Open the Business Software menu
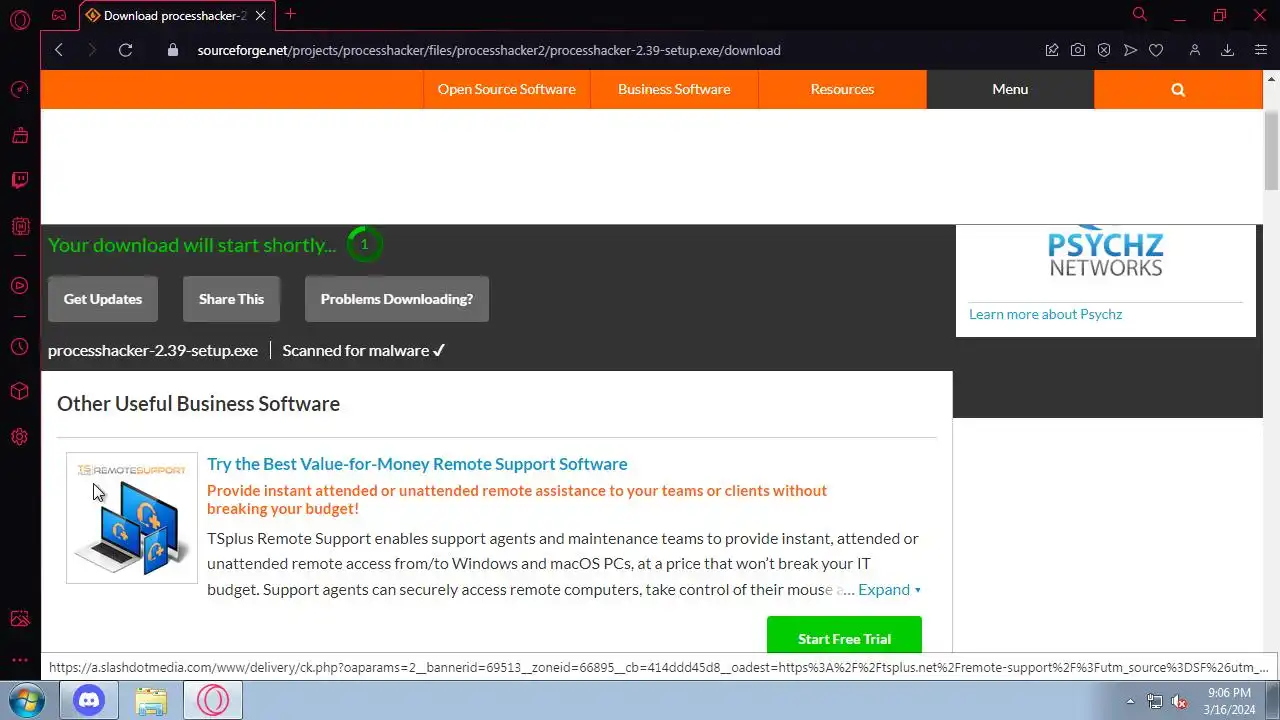This screenshot has height=720, width=1280. tap(674, 89)
